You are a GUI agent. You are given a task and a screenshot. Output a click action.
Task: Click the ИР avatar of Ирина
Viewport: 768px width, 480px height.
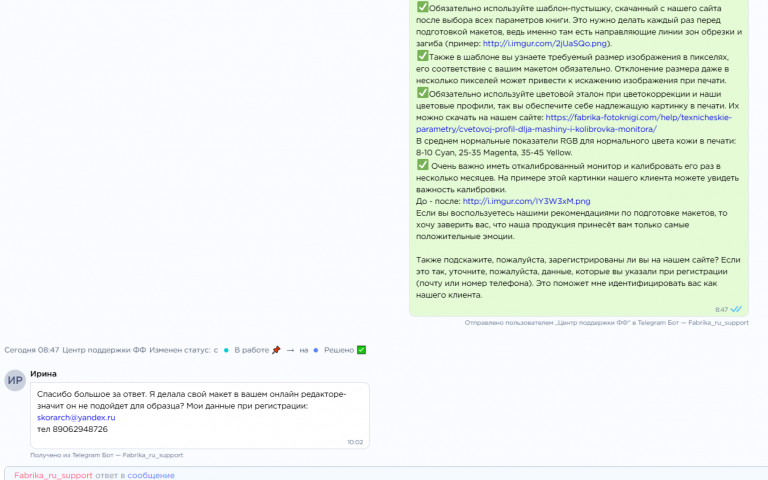[15, 381]
